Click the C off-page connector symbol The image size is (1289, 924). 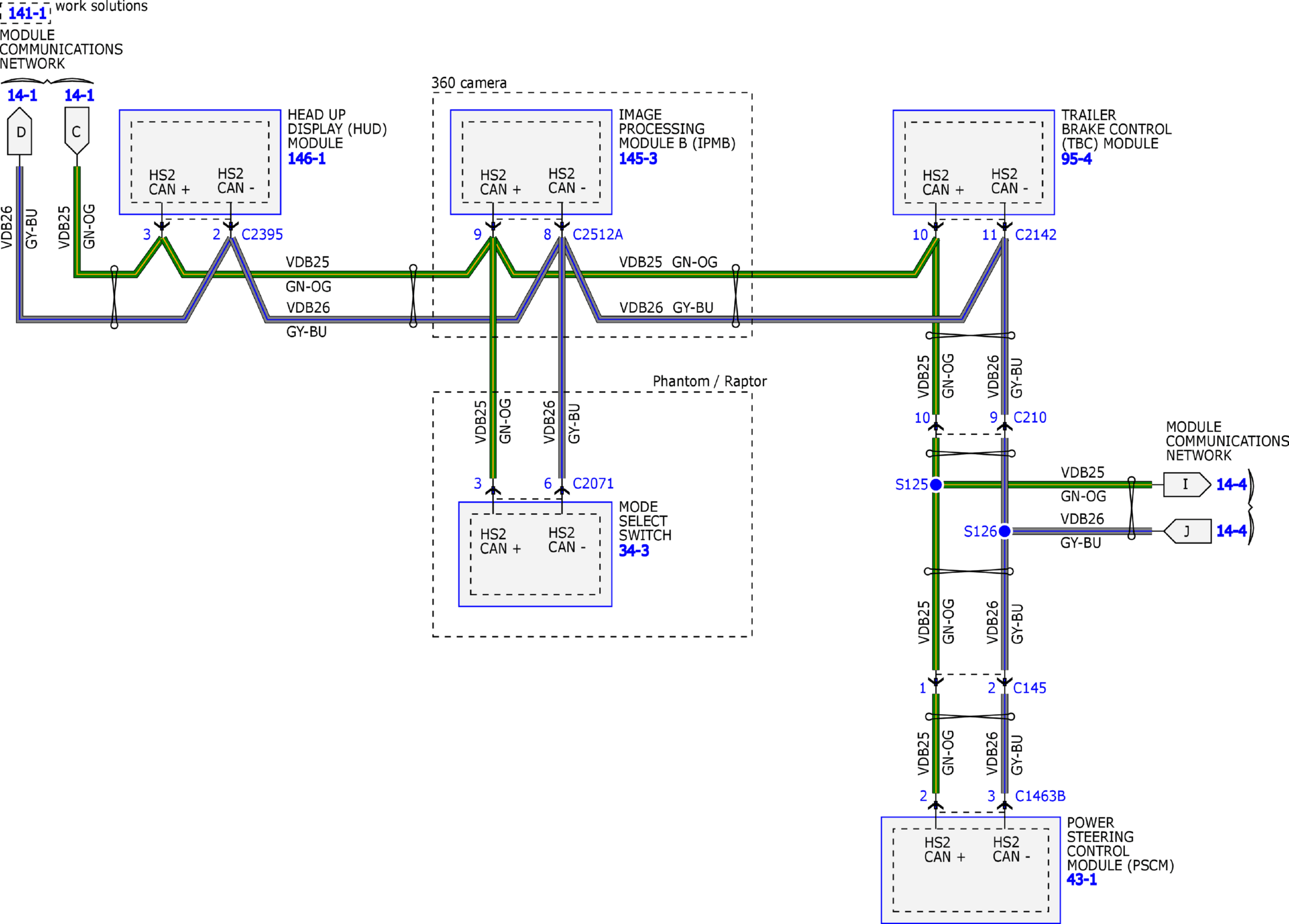tap(77, 131)
